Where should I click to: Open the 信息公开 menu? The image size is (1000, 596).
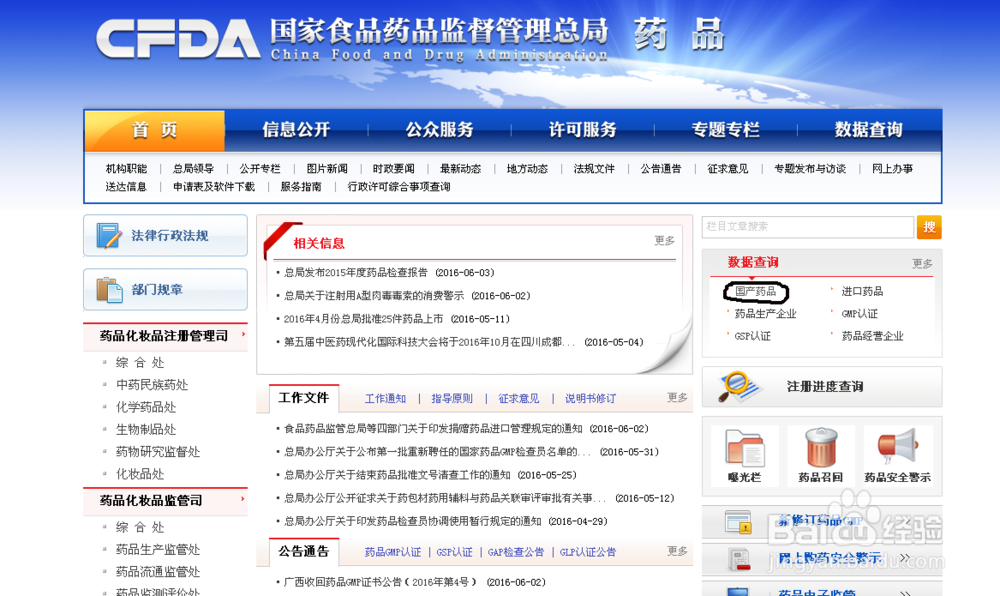click(x=296, y=130)
